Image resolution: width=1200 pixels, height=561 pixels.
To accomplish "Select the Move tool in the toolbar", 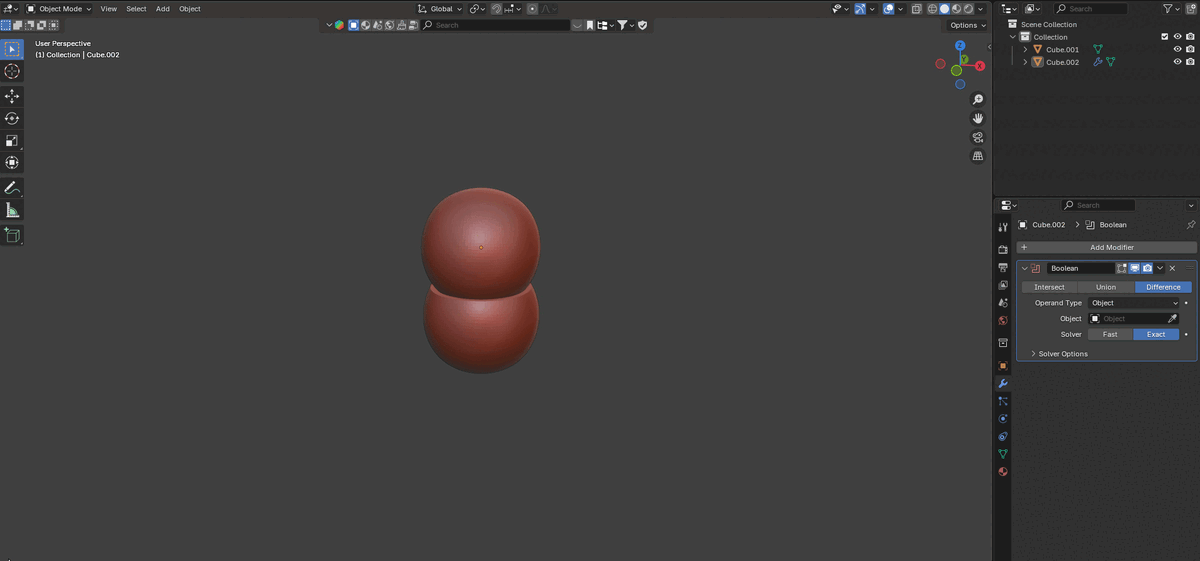I will click(x=12, y=96).
